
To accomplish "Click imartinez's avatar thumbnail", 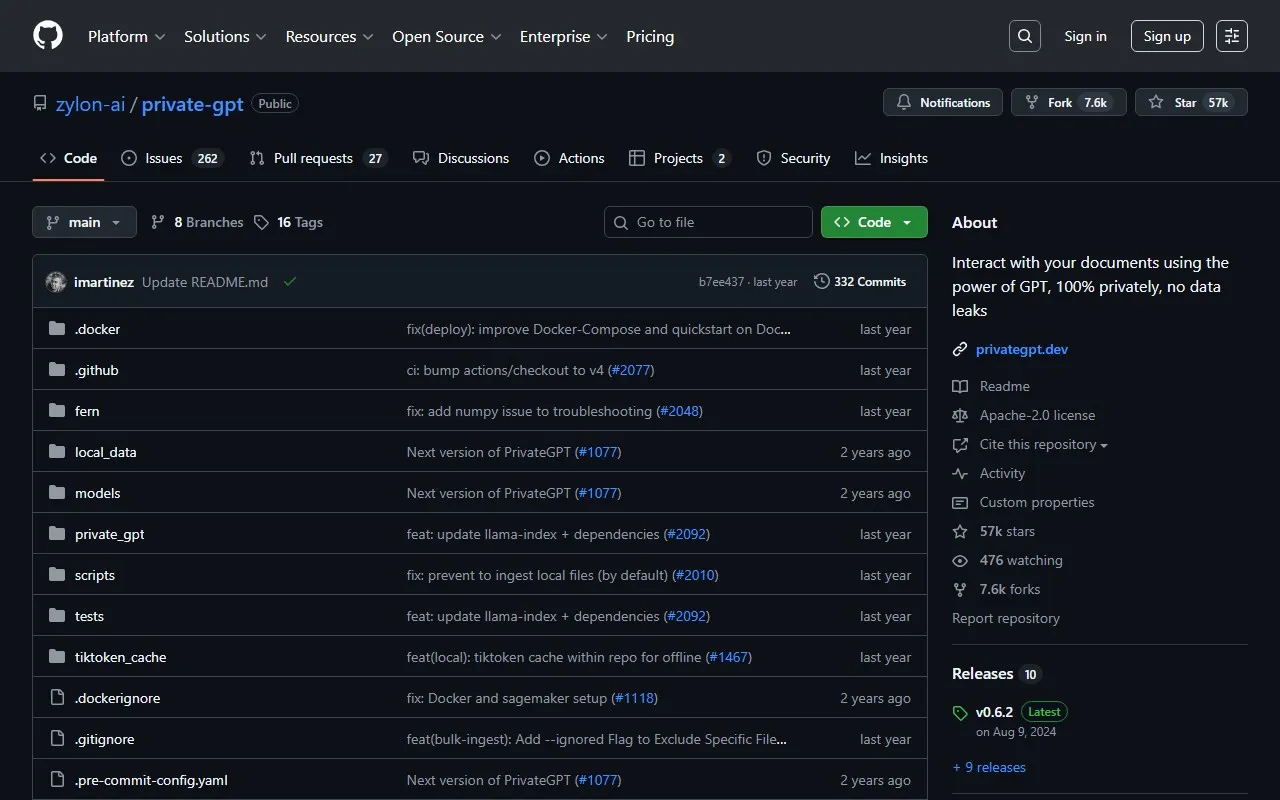I will pyautogui.click(x=56, y=282).
